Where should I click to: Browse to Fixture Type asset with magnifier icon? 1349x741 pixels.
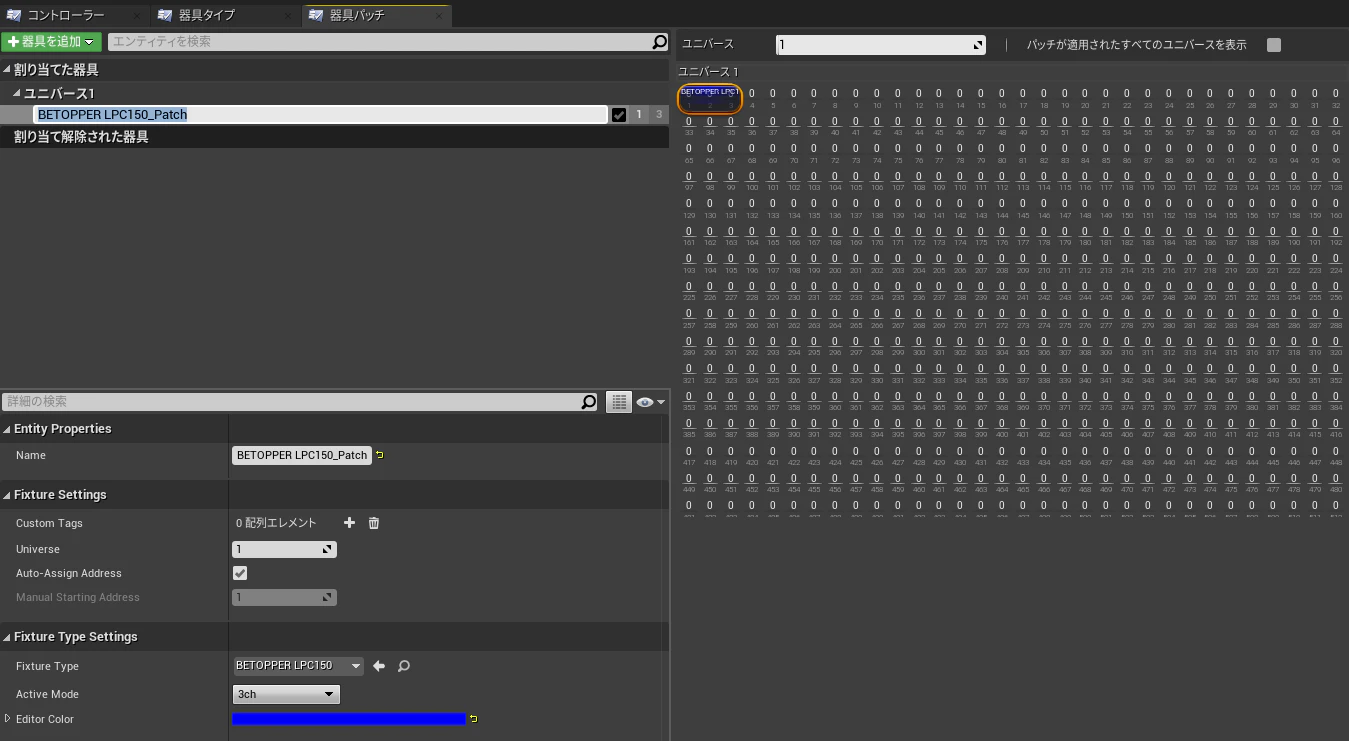click(404, 666)
